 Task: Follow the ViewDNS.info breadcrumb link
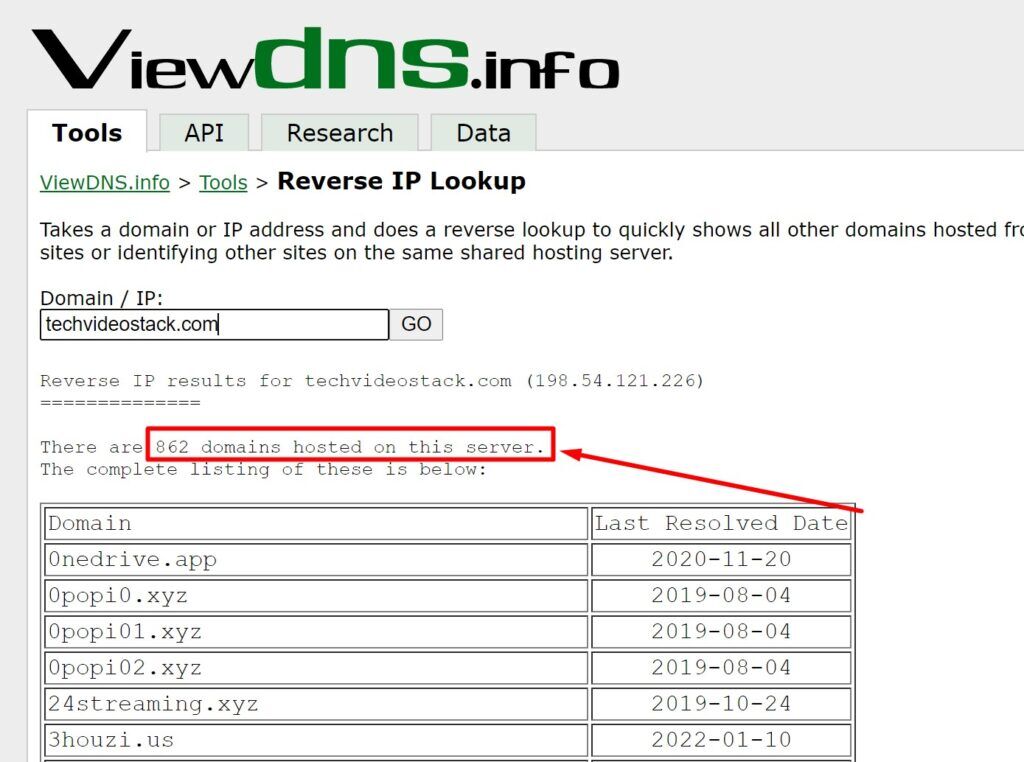pyautogui.click(x=104, y=182)
